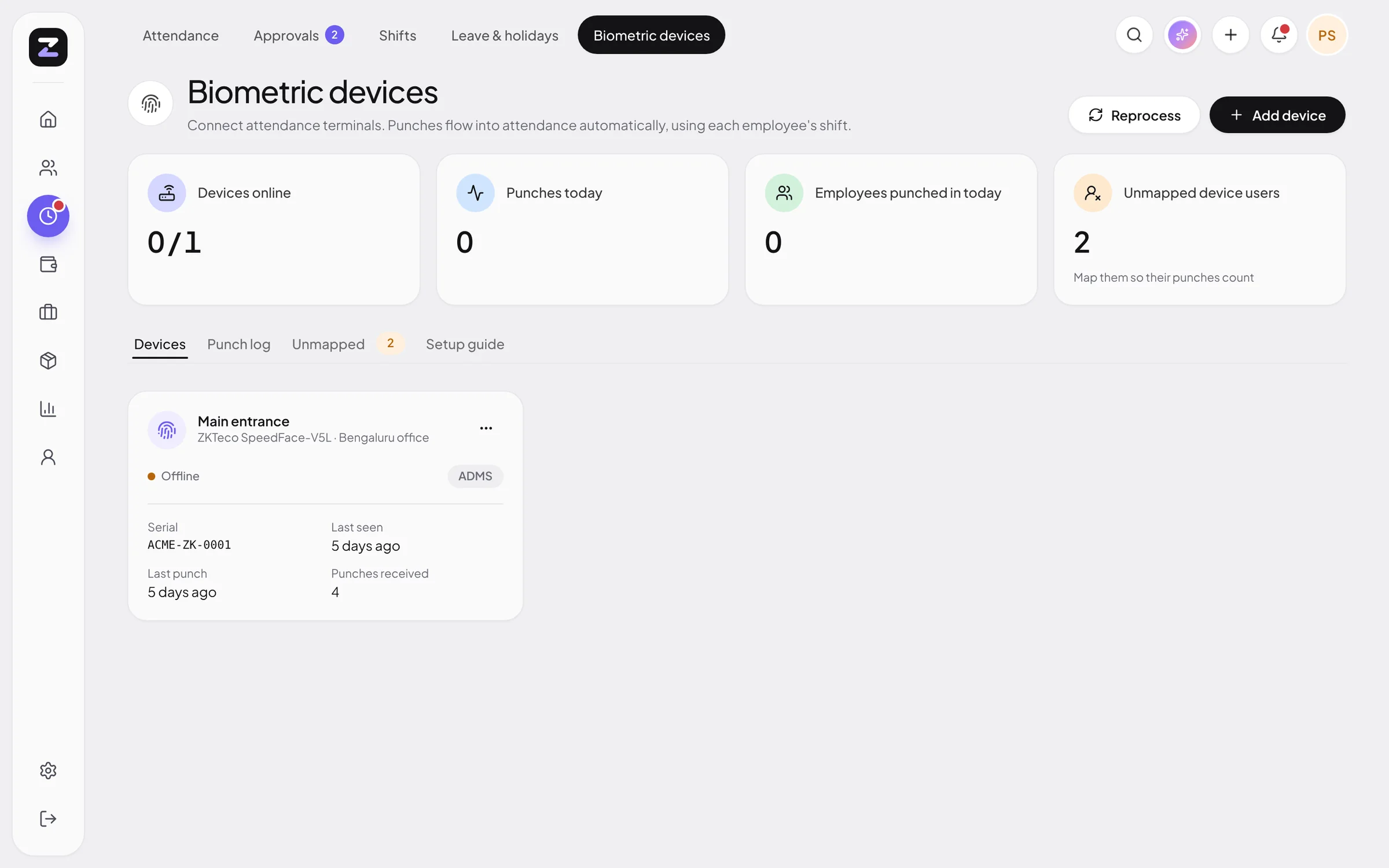Open Leave & holidays tab

tap(505, 35)
